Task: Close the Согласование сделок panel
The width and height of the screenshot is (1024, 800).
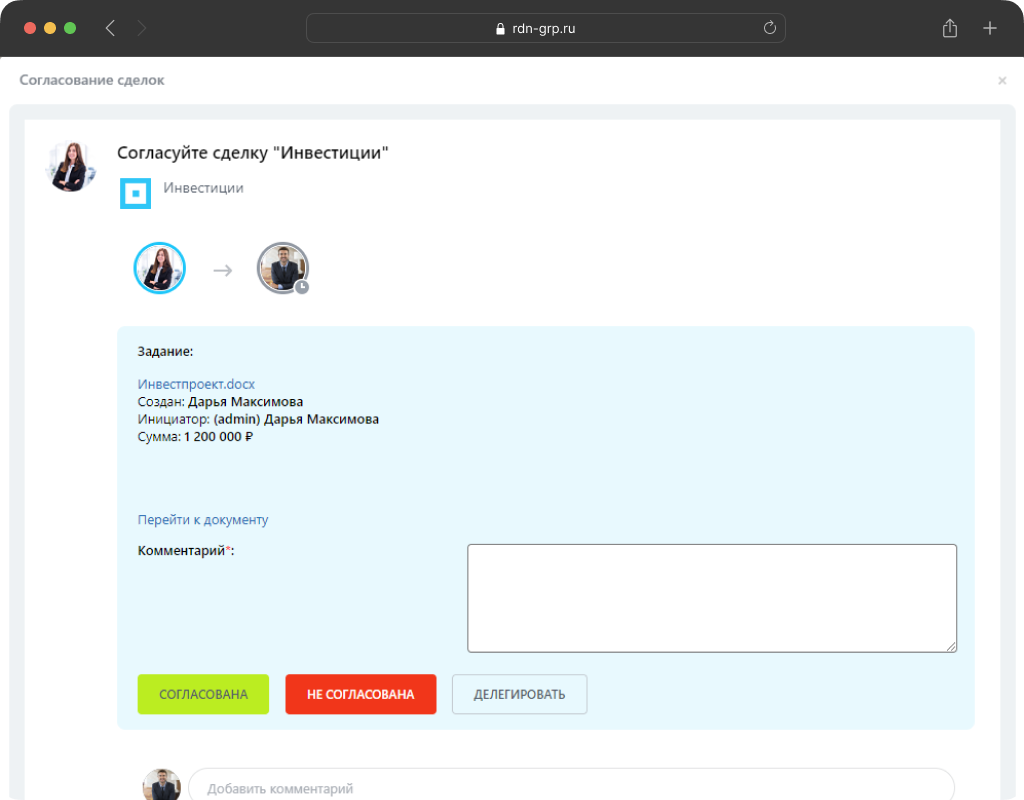Action: coord(1002,81)
